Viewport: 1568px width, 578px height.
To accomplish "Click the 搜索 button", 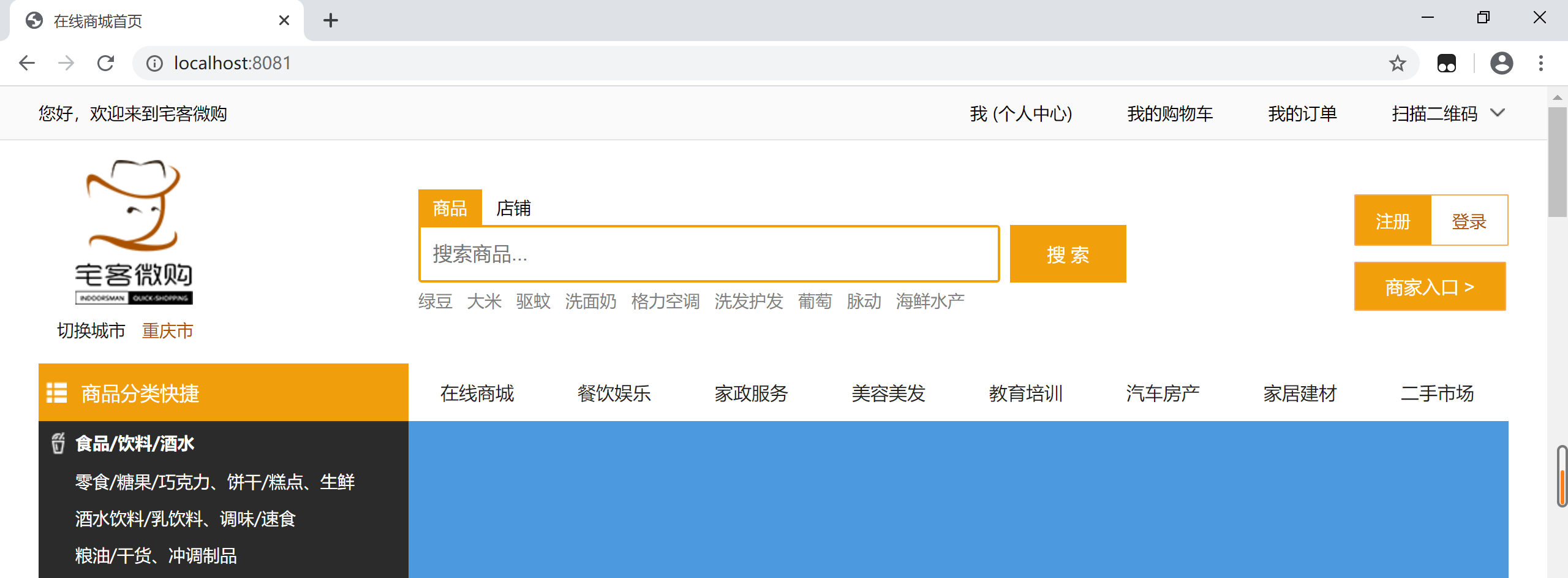I will tap(1068, 253).
